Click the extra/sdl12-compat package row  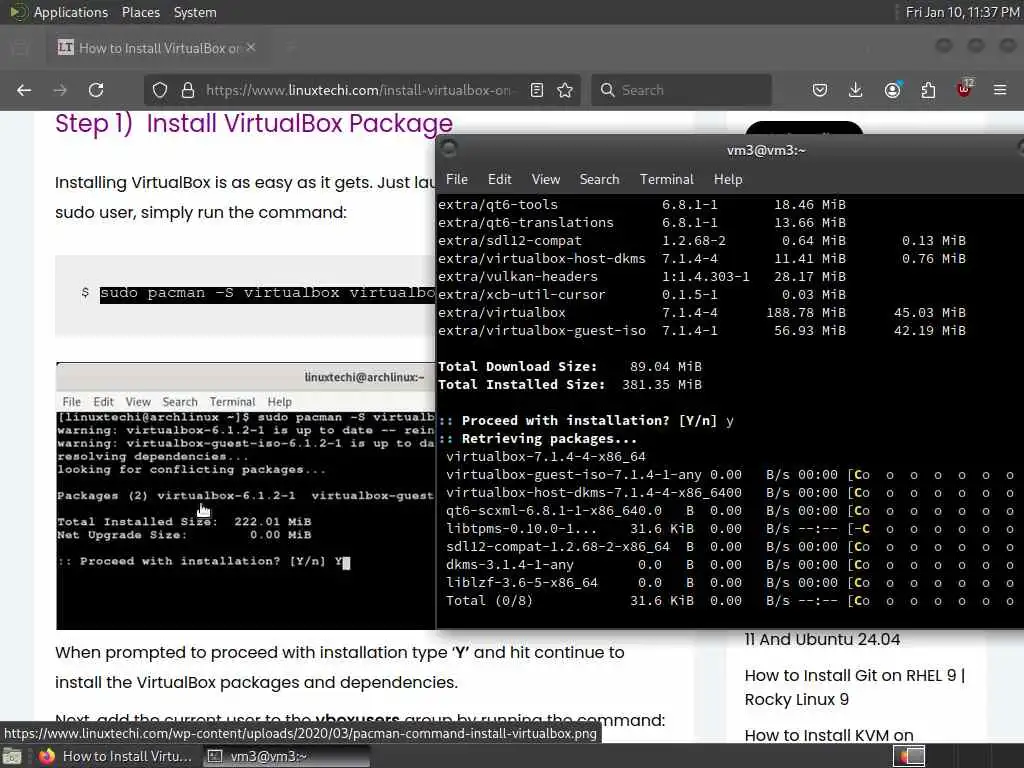pos(701,240)
